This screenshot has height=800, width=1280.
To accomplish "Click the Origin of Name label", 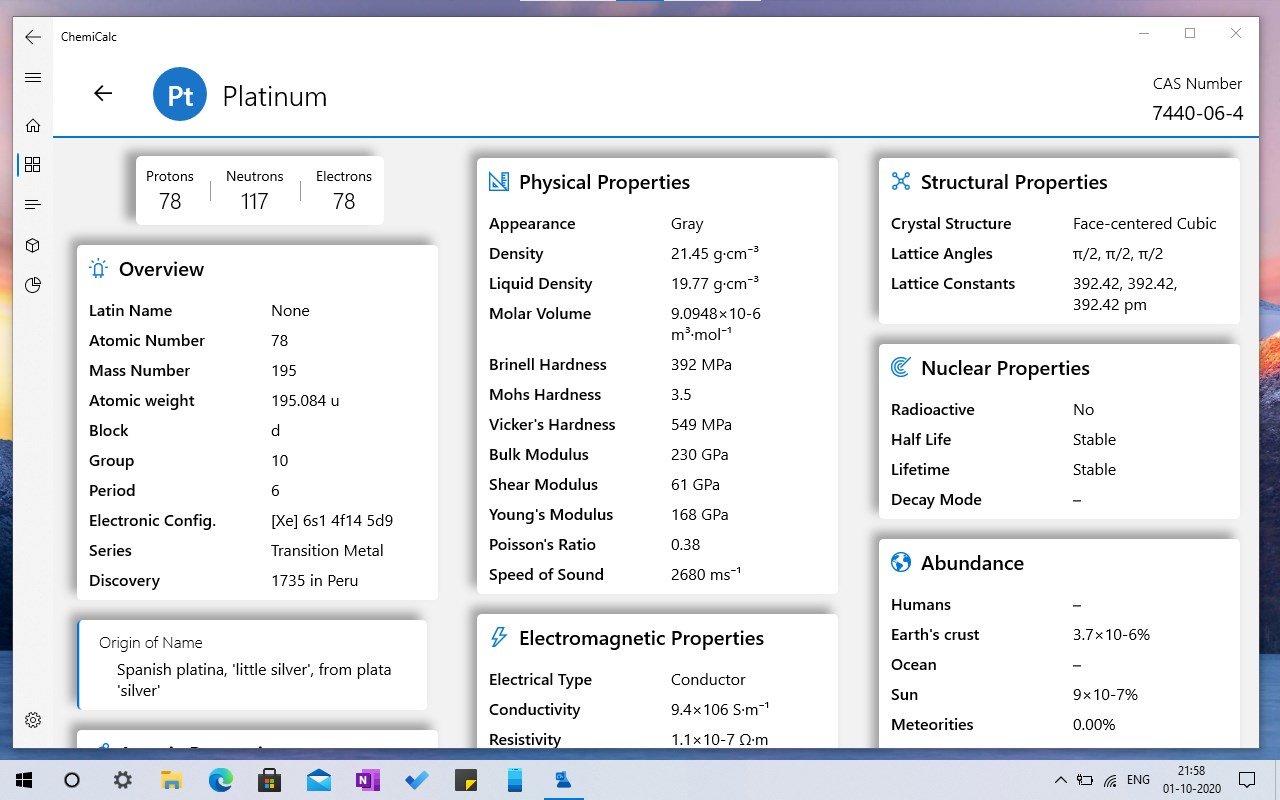I will (x=151, y=643).
